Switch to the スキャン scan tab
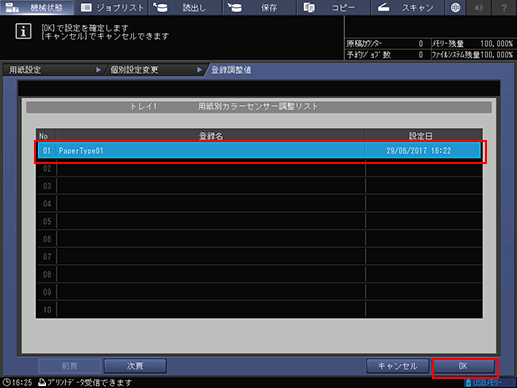Viewport: 517px width, 388px height. (x=408, y=7)
